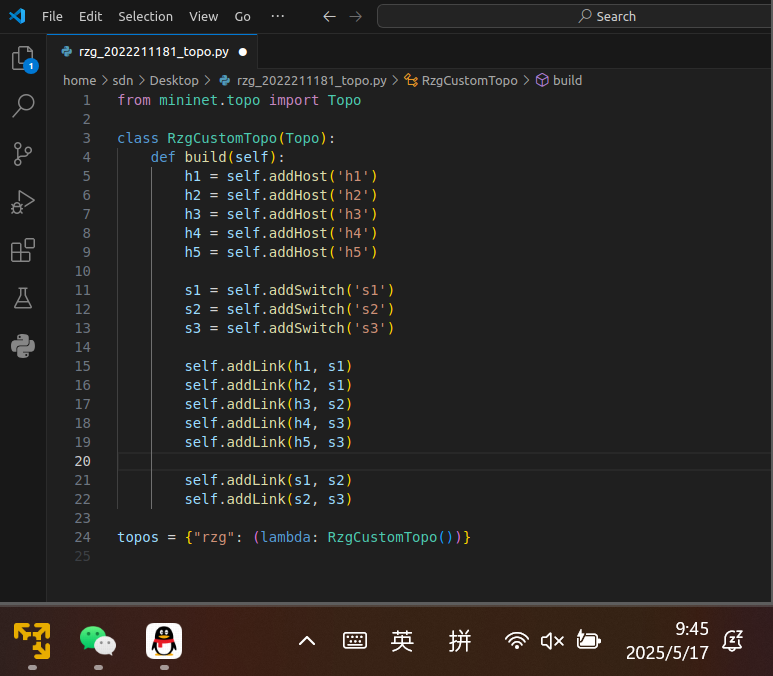The width and height of the screenshot is (773, 676).
Task: Open the clock and date panel
Action: click(667, 641)
